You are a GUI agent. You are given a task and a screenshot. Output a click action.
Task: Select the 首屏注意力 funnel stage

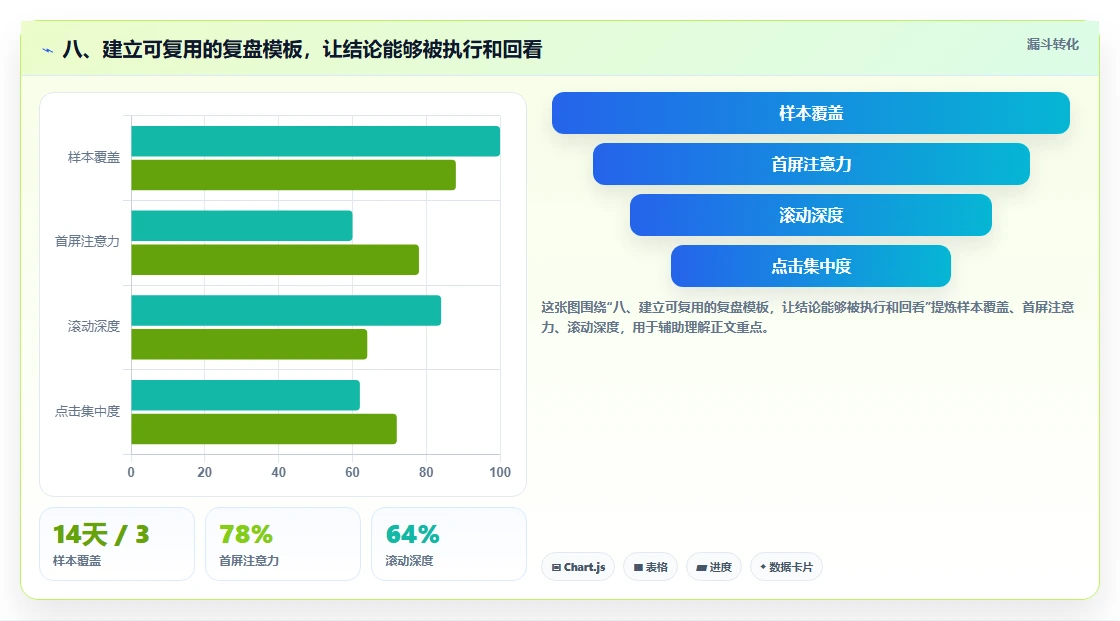(x=811, y=164)
